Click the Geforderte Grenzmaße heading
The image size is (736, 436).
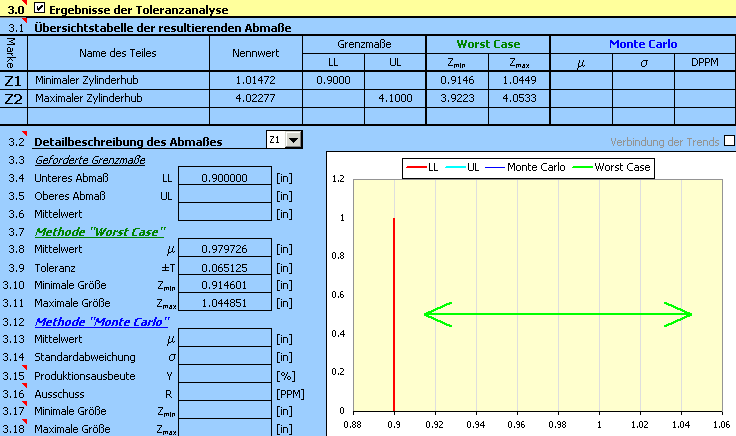click(90, 160)
